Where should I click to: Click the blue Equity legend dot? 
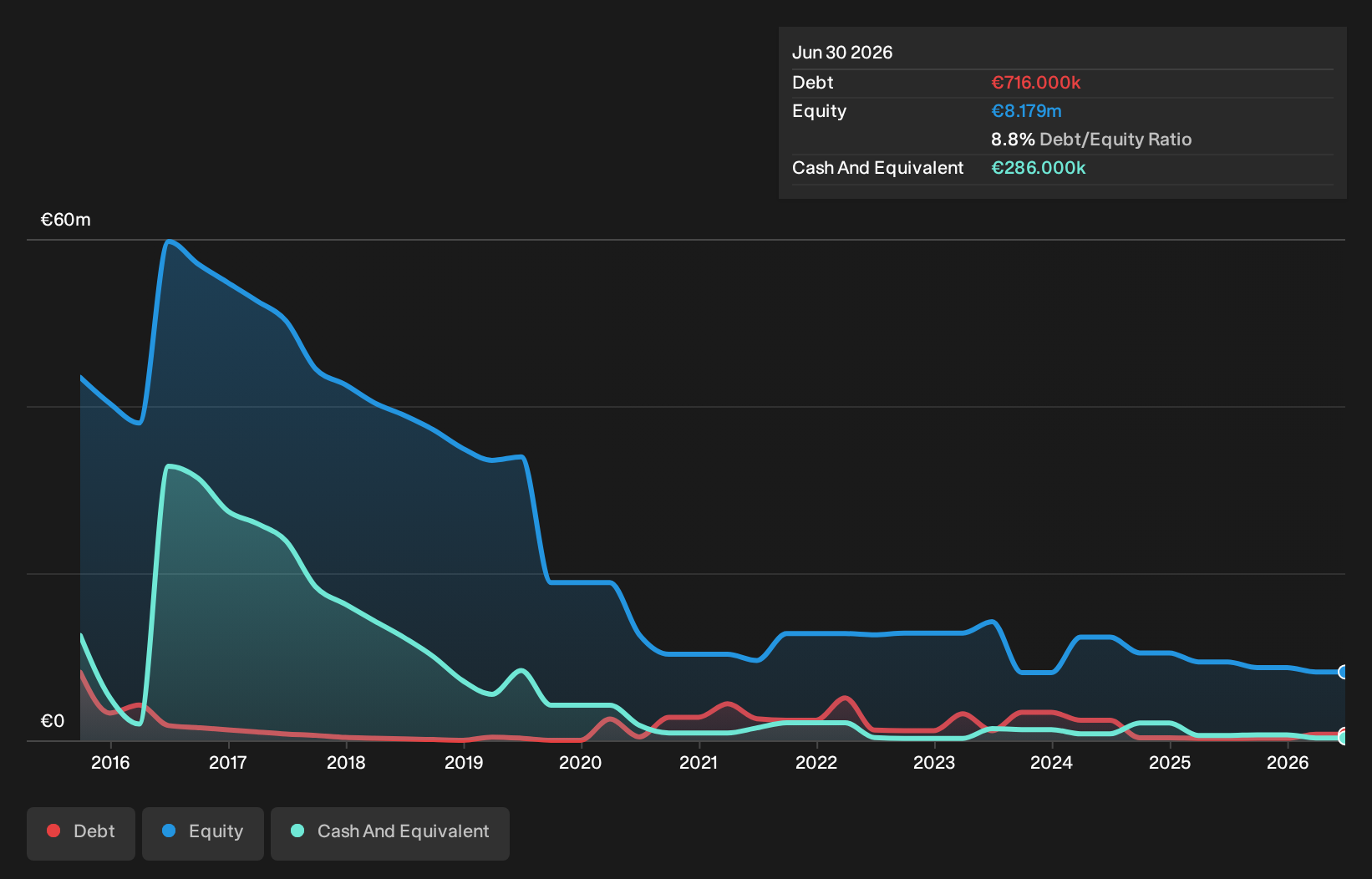169,831
